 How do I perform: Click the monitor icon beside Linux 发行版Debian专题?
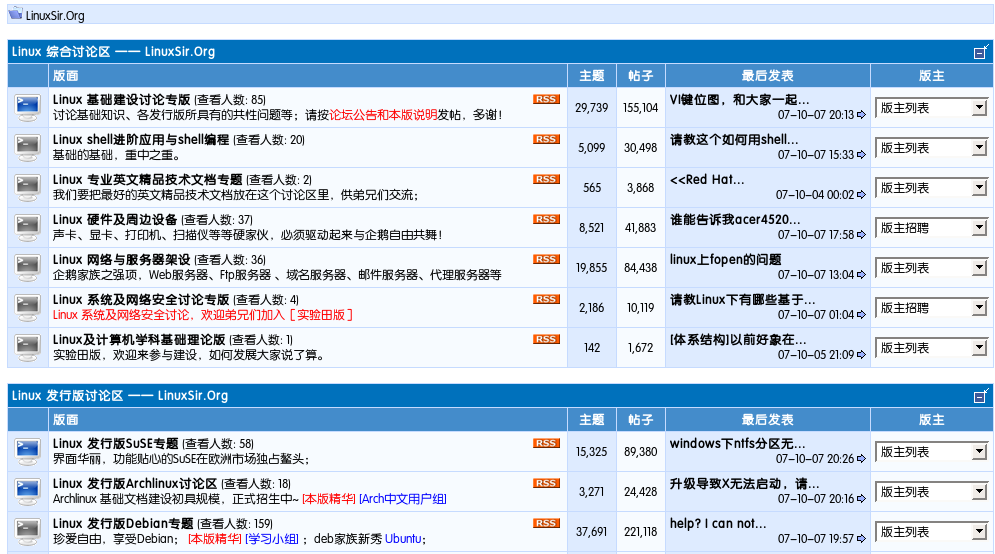[28, 532]
